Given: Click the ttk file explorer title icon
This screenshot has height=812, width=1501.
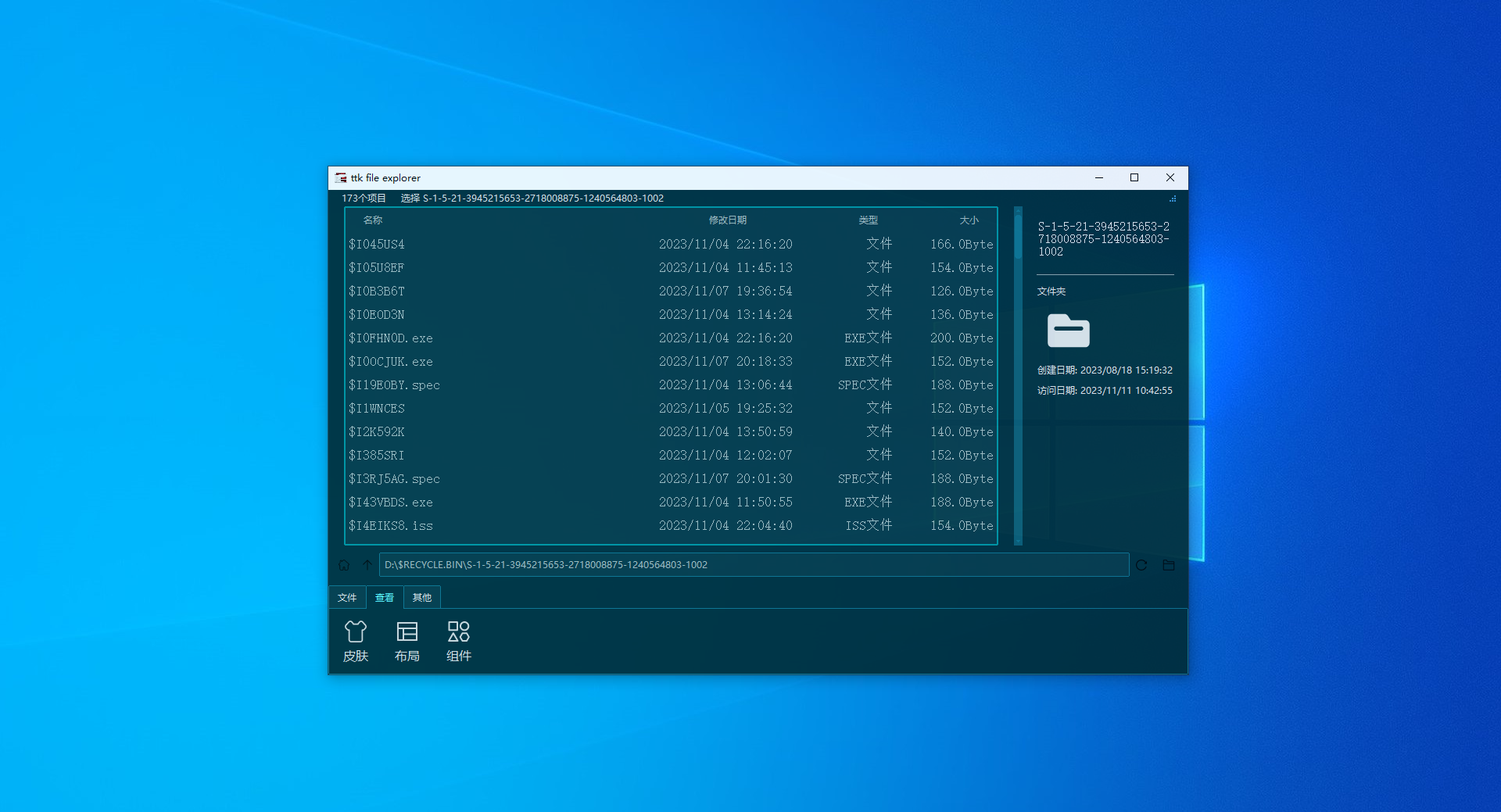Looking at the screenshot, I should tap(341, 178).
